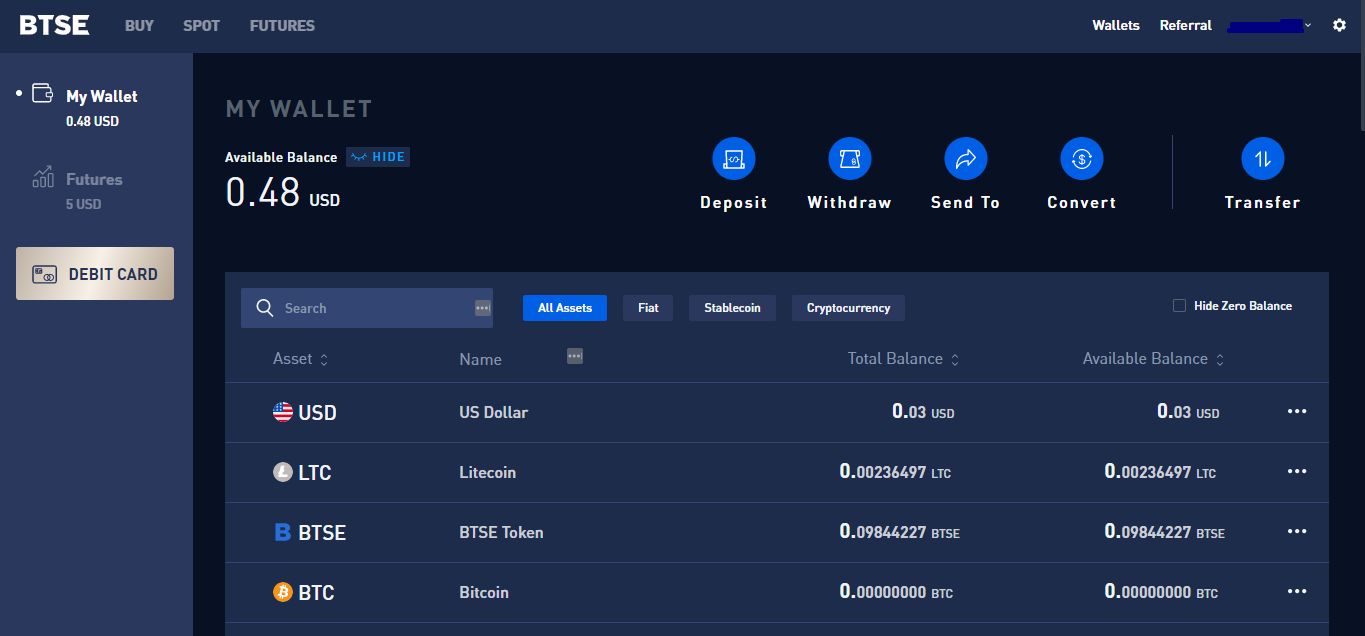Click the Deposit icon
This screenshot has width=1365, height=636.
tap(733, 159)
